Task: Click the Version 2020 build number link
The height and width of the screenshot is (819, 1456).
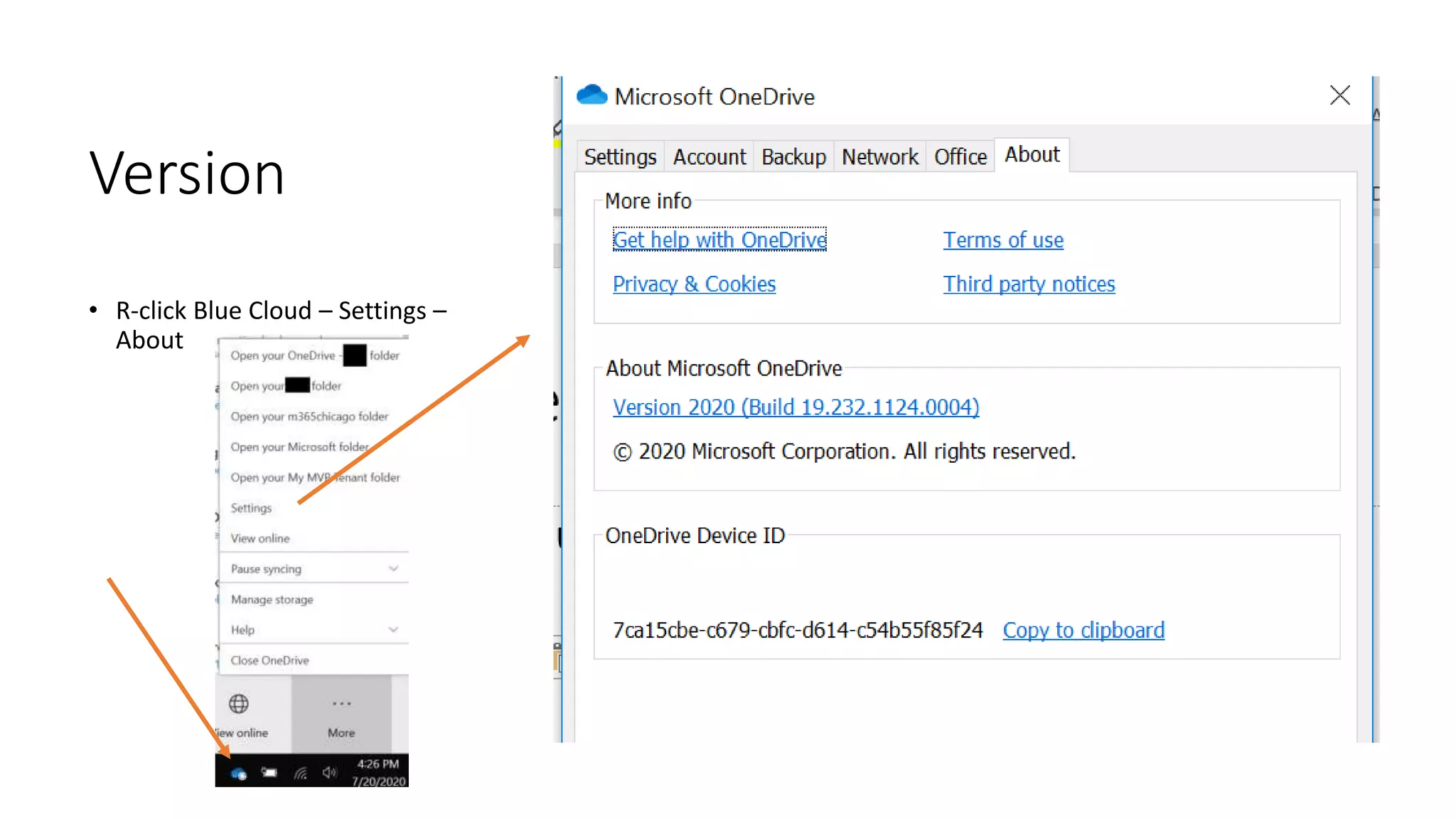Action: (x=796, y=407)
